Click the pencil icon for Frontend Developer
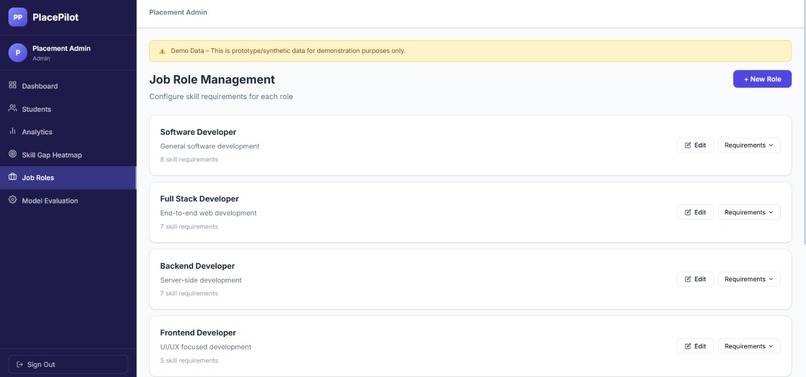Image resolution: width=806 pixels, height=377 pixels. tap(688, 347)
